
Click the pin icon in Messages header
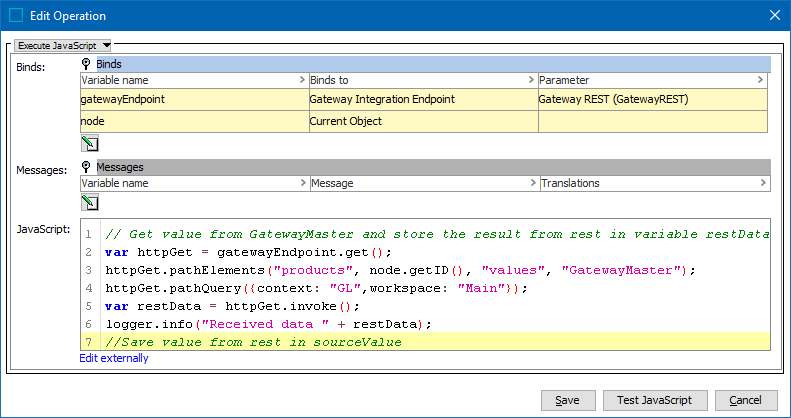(x=87, y=167)
